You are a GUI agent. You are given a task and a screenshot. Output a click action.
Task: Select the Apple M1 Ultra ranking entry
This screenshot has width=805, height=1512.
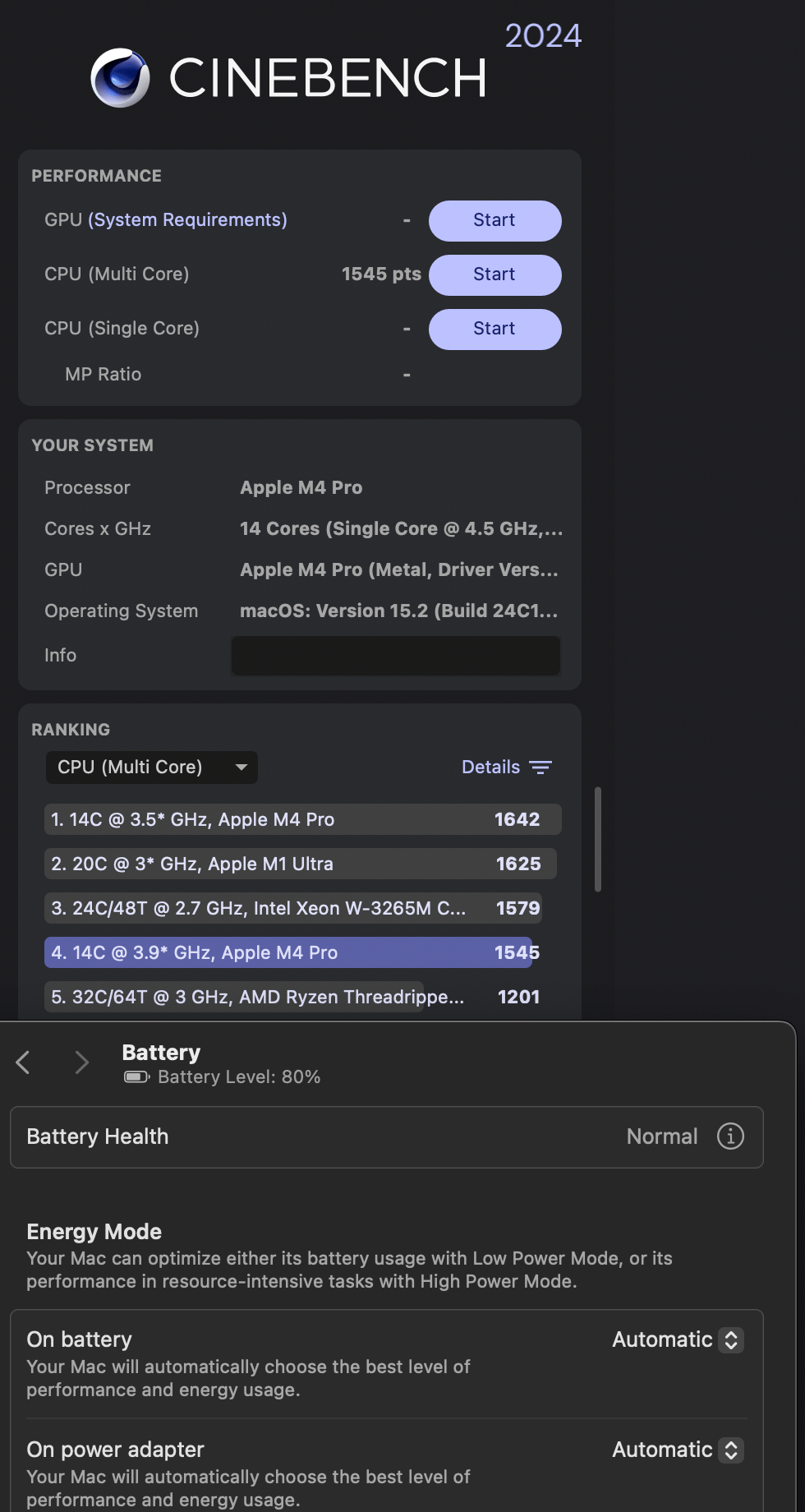point(300,864)
